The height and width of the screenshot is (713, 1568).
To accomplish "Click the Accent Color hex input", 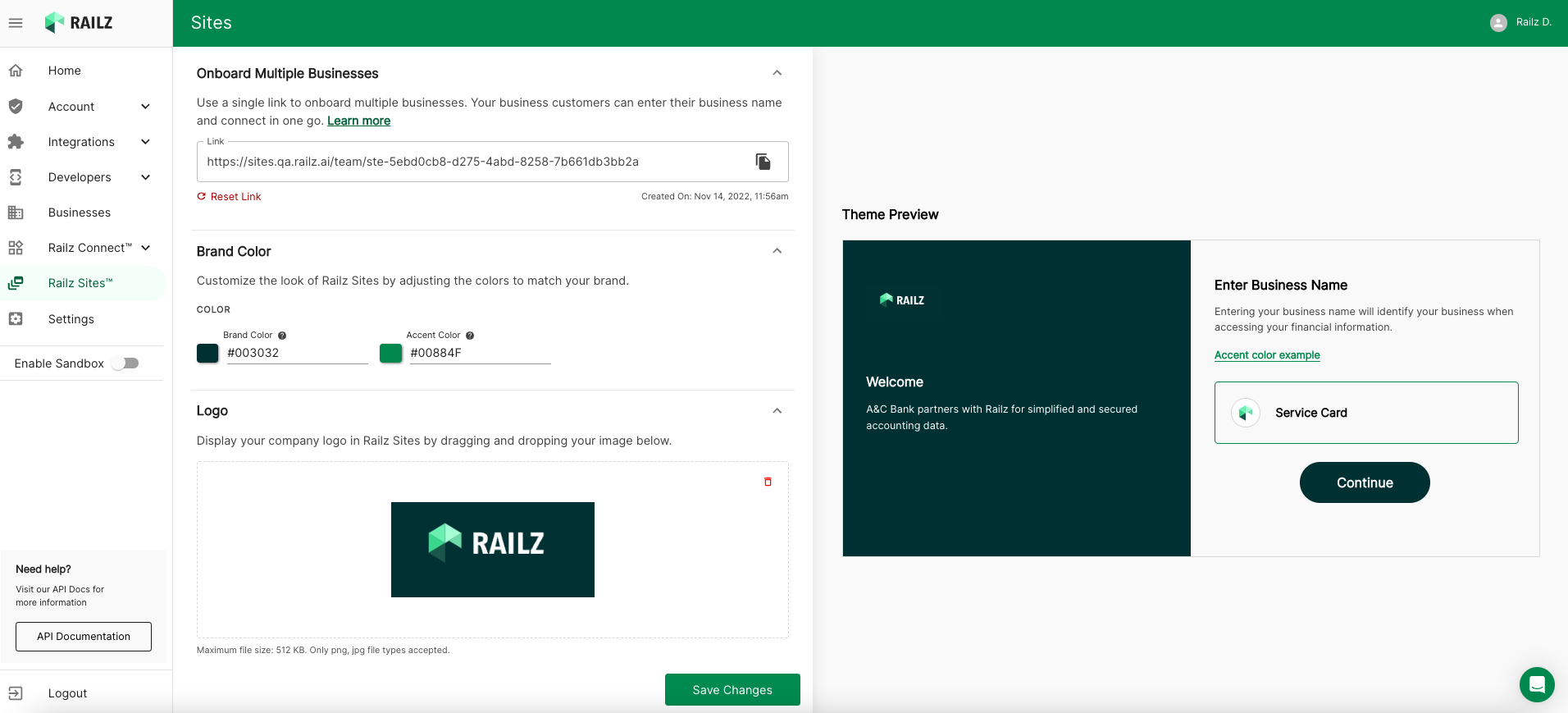I will [481, 353].
